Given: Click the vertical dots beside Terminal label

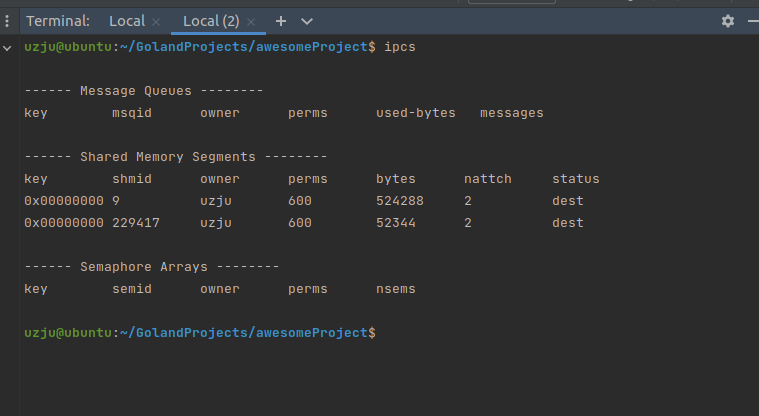Looking at the screenshot, I should [8, 21].
